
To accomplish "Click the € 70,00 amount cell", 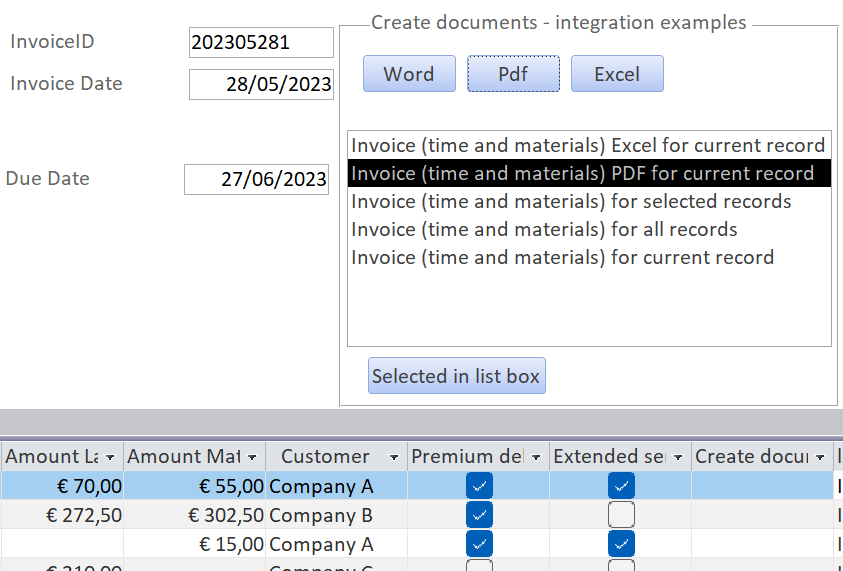I will click(x=62, y=486).
